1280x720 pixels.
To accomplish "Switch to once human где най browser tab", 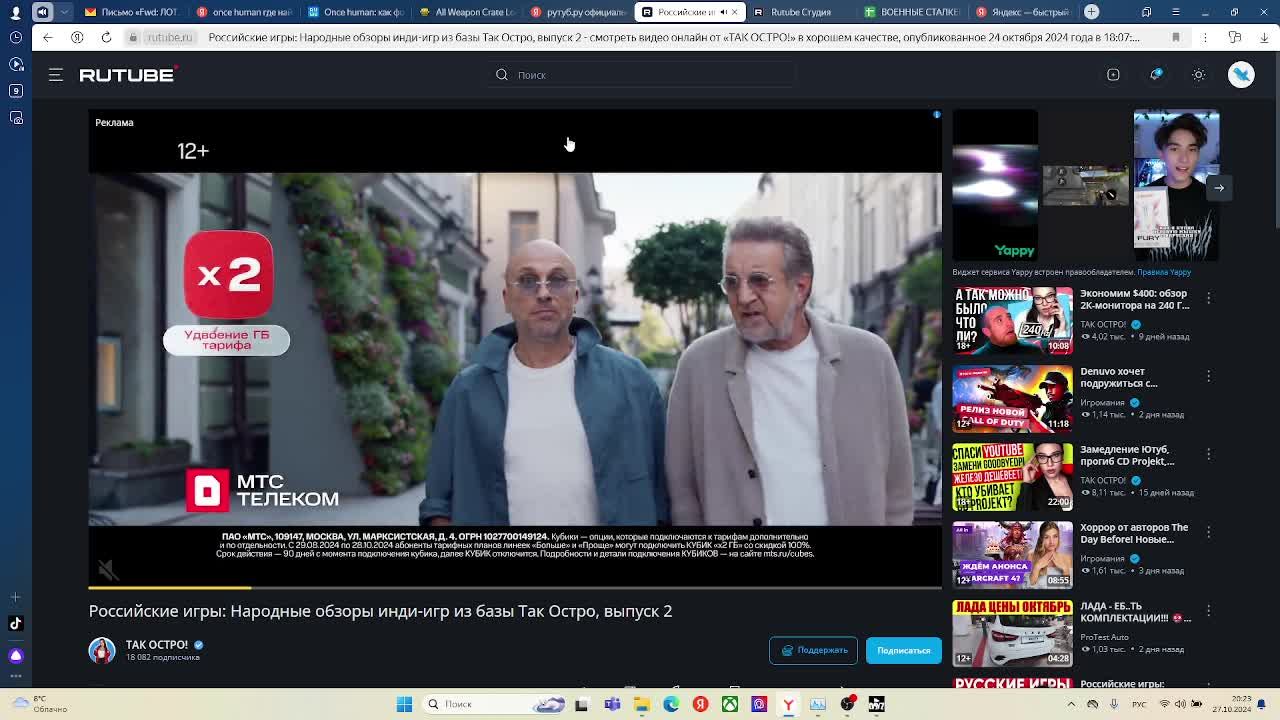I will pos(243,12).
